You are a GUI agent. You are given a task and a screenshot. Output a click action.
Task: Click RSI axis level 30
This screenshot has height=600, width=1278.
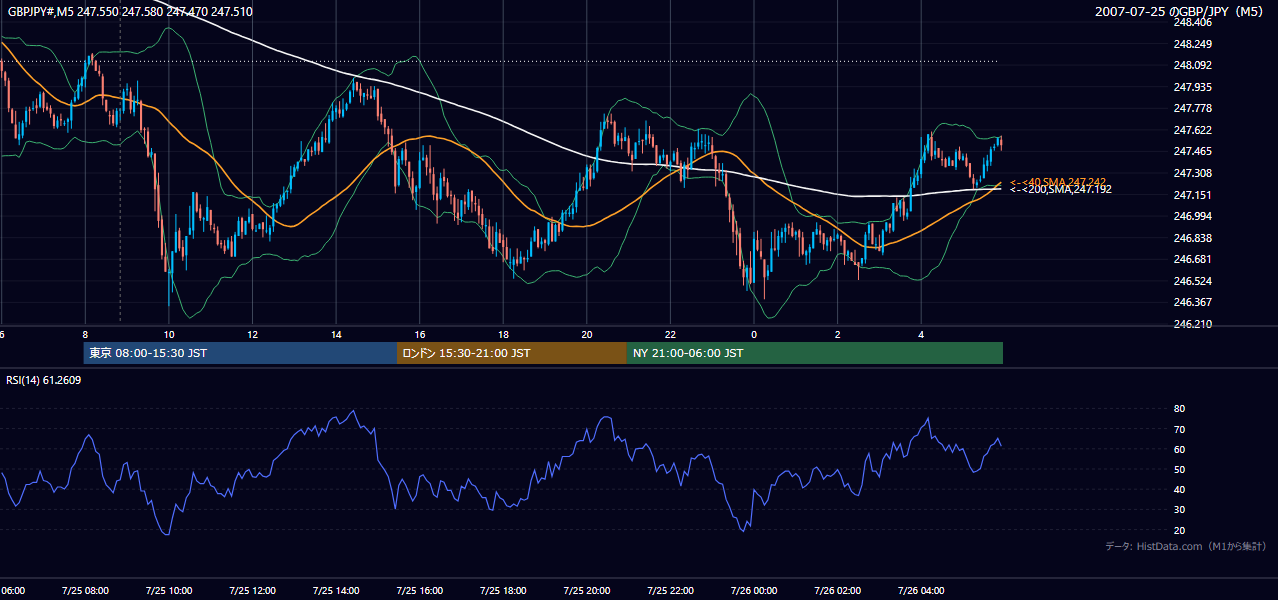[1179, 509]
